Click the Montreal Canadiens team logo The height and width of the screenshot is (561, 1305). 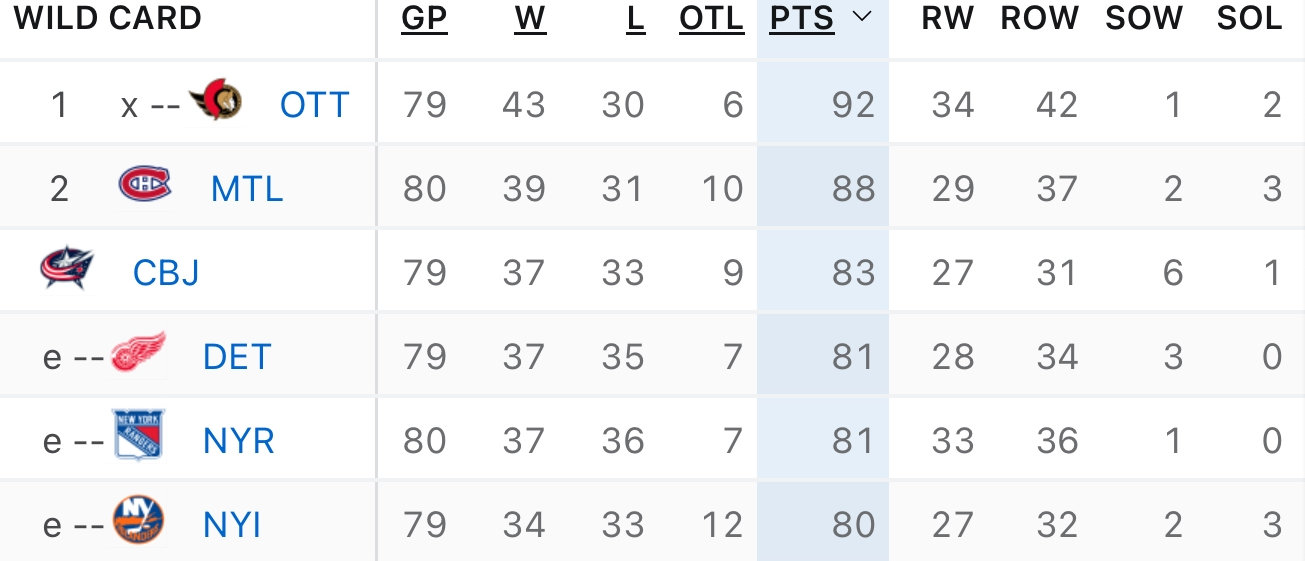145,185
